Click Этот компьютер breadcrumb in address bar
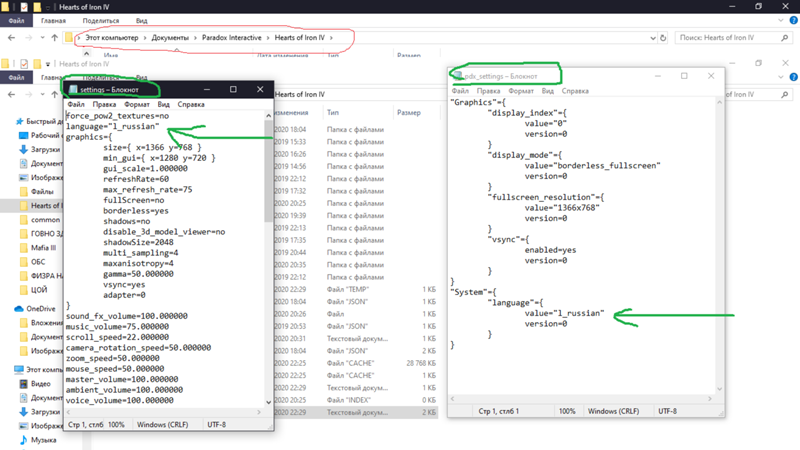 112,38
